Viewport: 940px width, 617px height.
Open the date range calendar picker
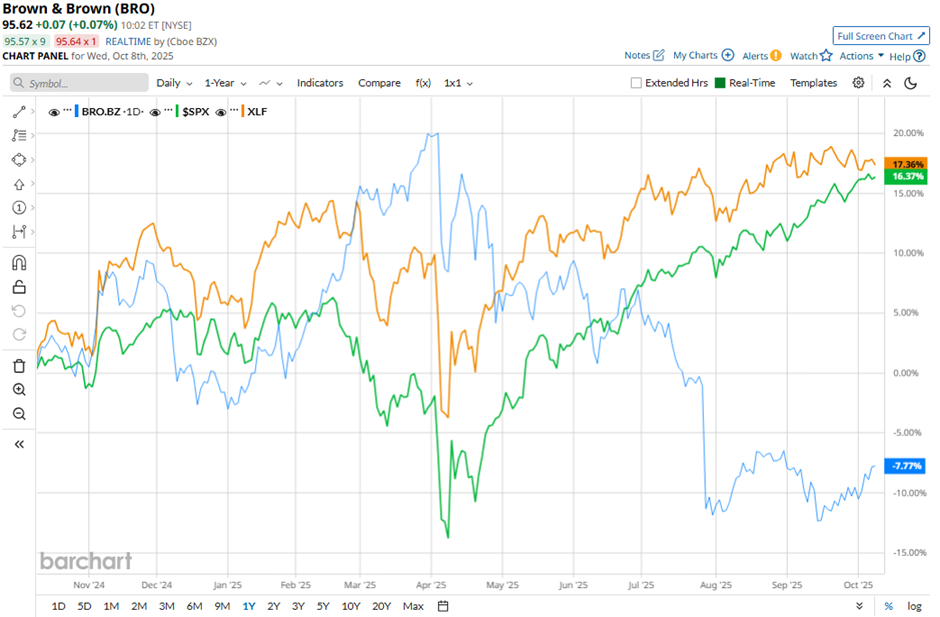tap(443, 606)
